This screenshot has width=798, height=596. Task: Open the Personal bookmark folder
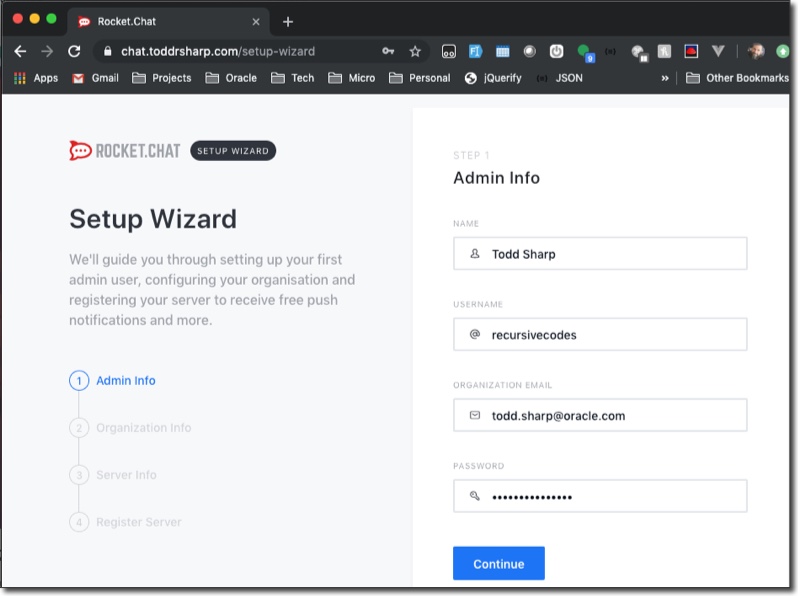click(x=420, y=78)
